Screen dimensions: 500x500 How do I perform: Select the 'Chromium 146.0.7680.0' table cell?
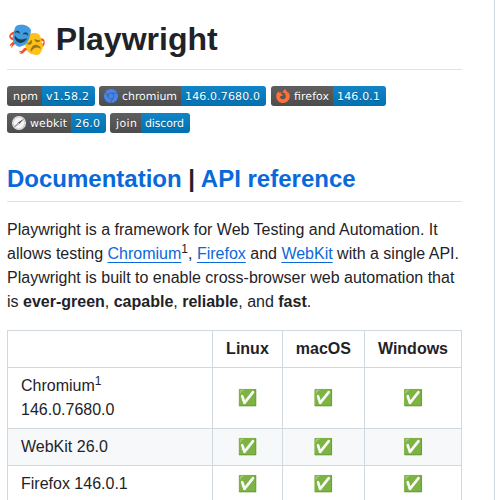click(x=110, y=398)
